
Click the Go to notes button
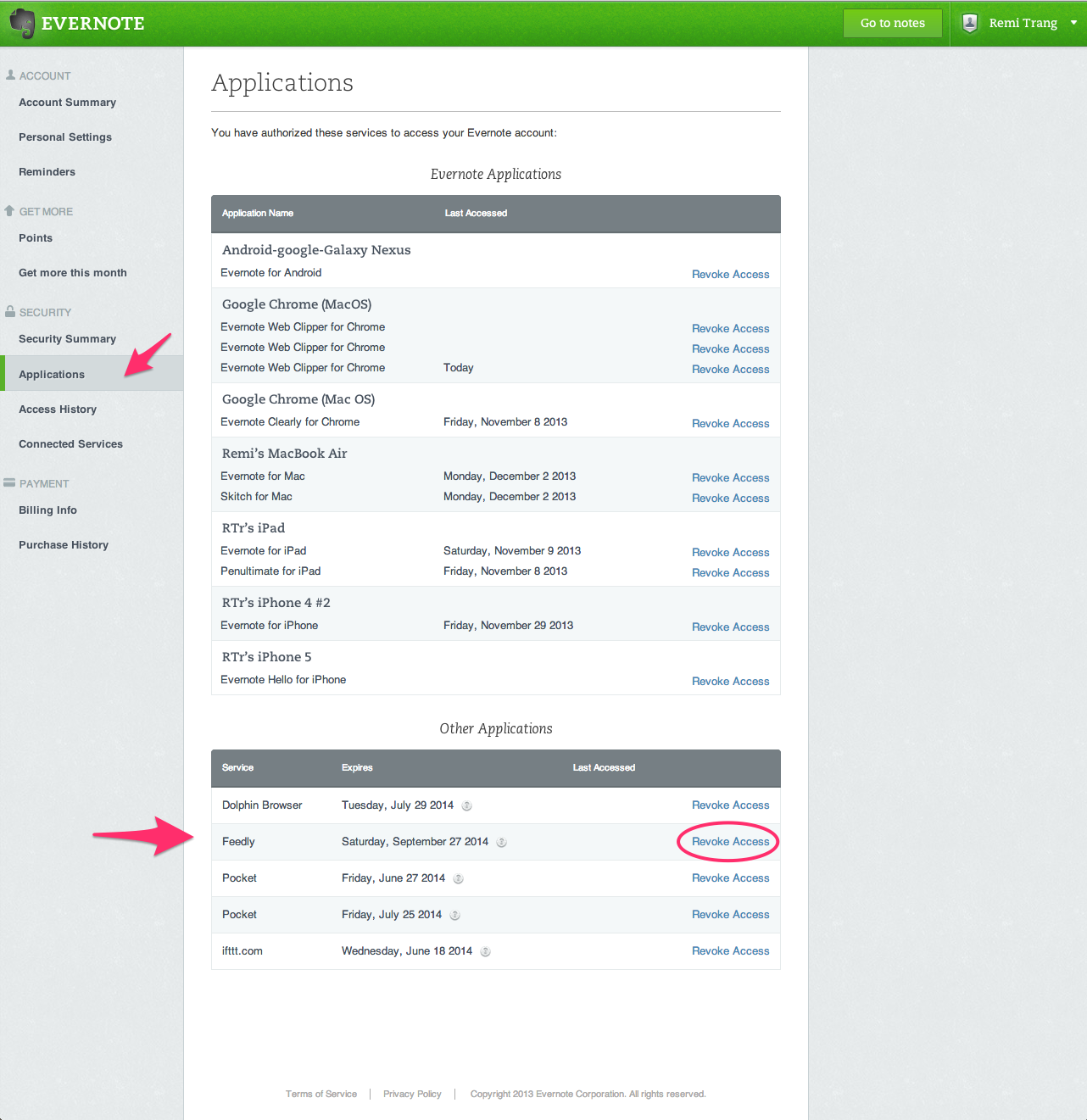pos(893,23)
